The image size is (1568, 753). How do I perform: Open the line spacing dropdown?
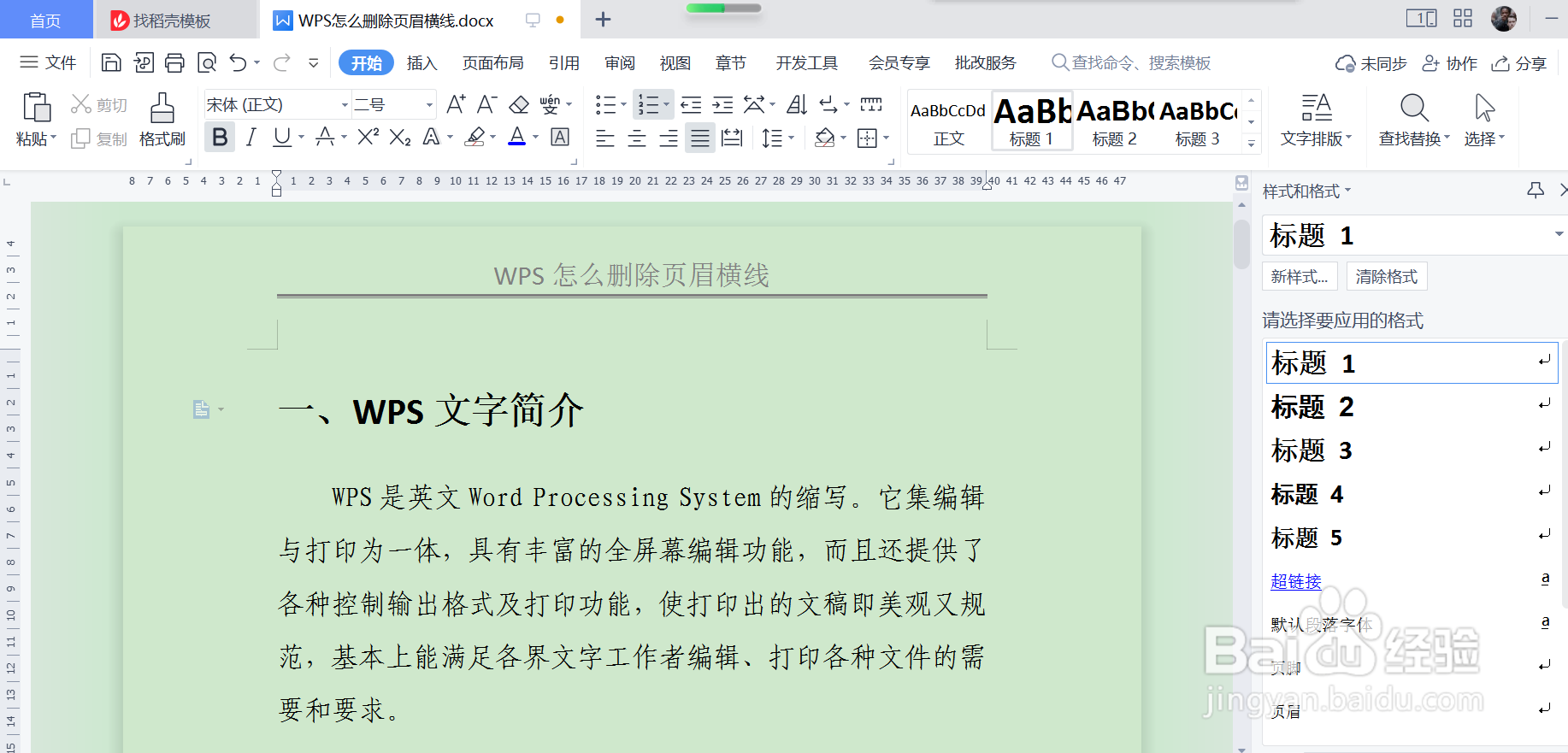click(x=791, y=138)
